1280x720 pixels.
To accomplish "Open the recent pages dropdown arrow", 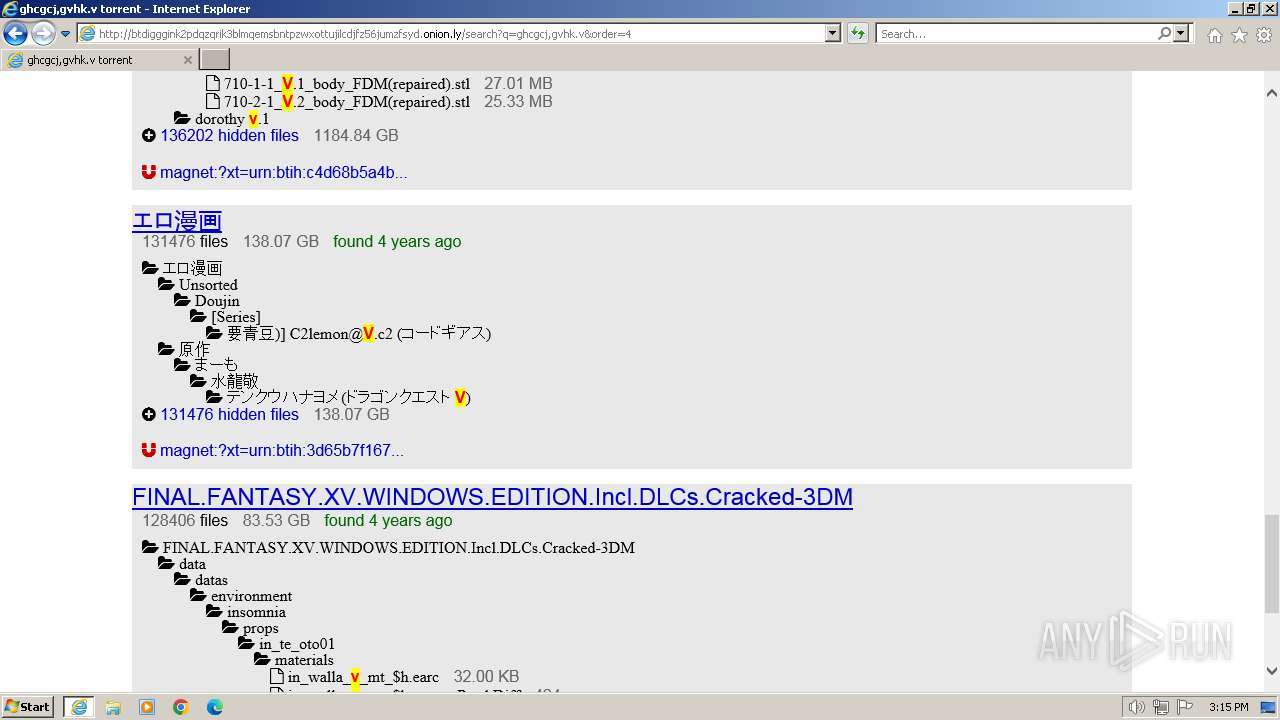I will point(66,34).
